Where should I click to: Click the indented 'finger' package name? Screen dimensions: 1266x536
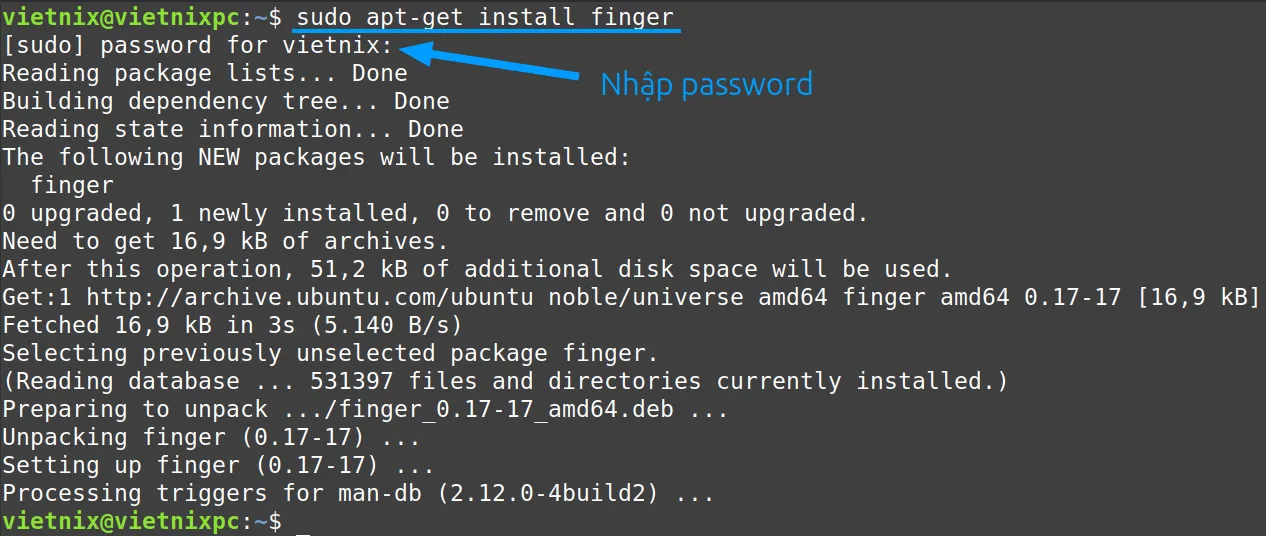click(72, 185)
